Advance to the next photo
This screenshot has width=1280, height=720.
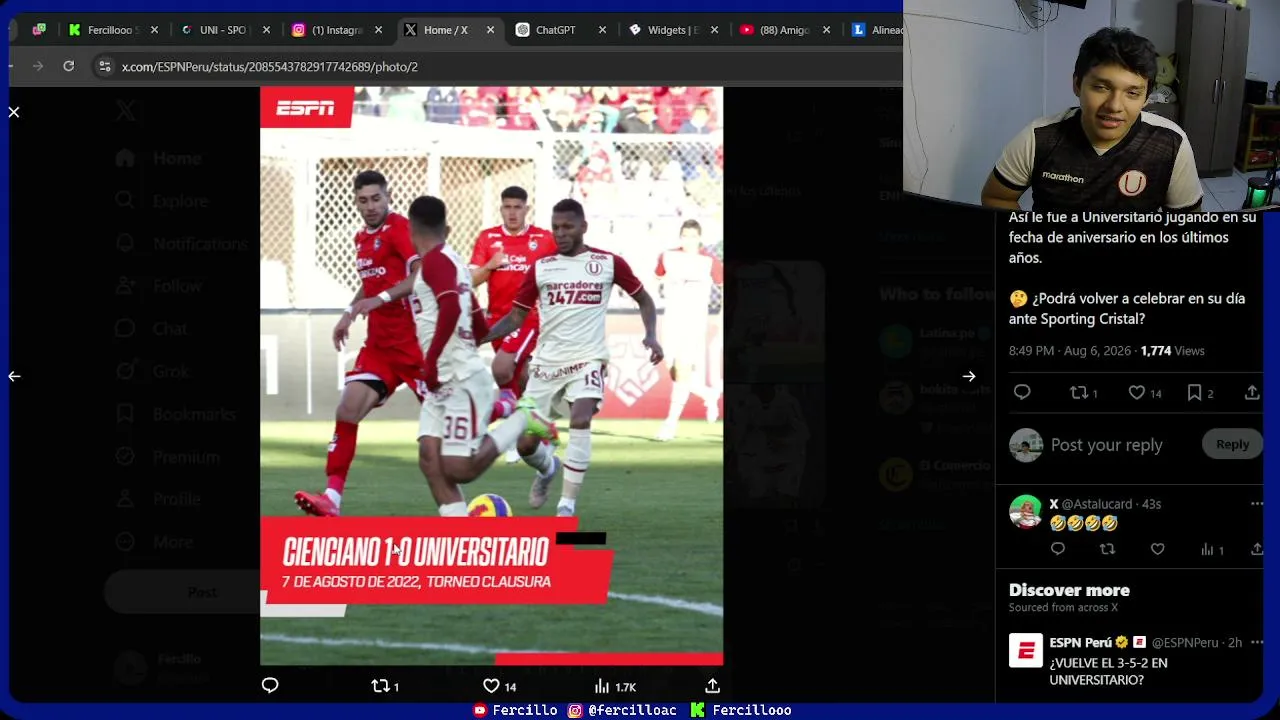(x=969, y=376)
